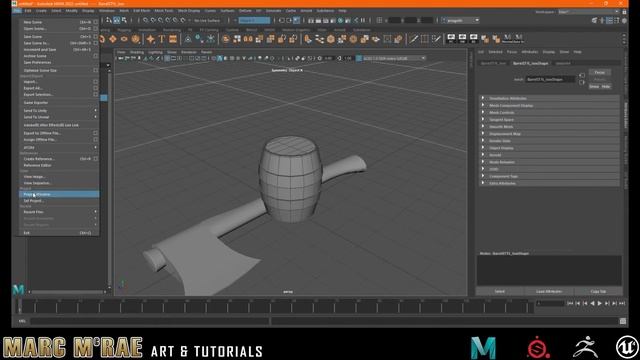
Task: Select the Type tool T shelf icon
Action: 162,39
